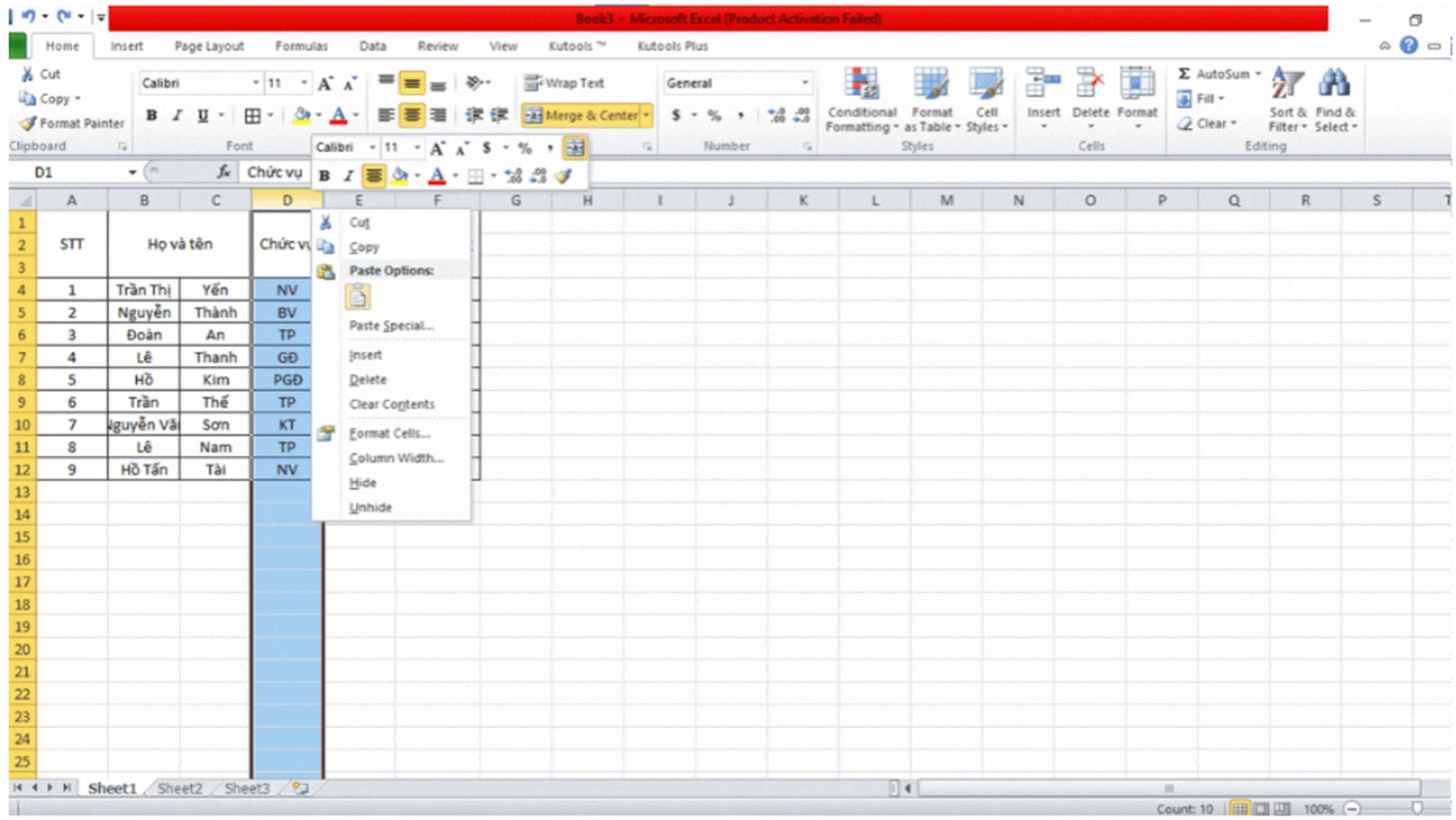Open the font name dropdown in the ribbon
1456x820 pixels.
tap(255, 83)
